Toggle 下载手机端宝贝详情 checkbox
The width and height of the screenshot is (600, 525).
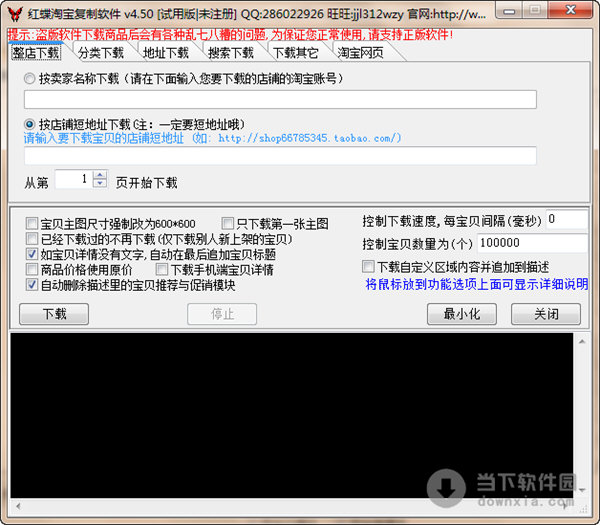tap(162, 269)
